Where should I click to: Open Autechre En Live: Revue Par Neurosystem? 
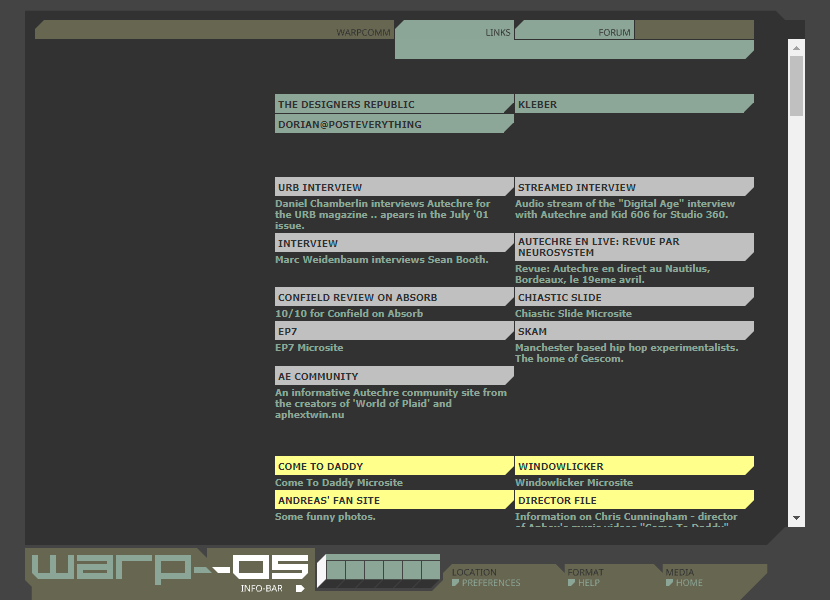pos(634,247)
